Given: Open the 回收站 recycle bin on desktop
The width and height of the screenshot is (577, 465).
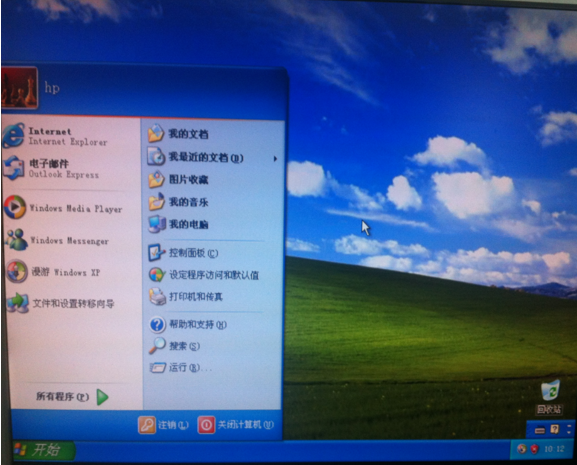Looking at the screenshot, I should click(550, 397).
